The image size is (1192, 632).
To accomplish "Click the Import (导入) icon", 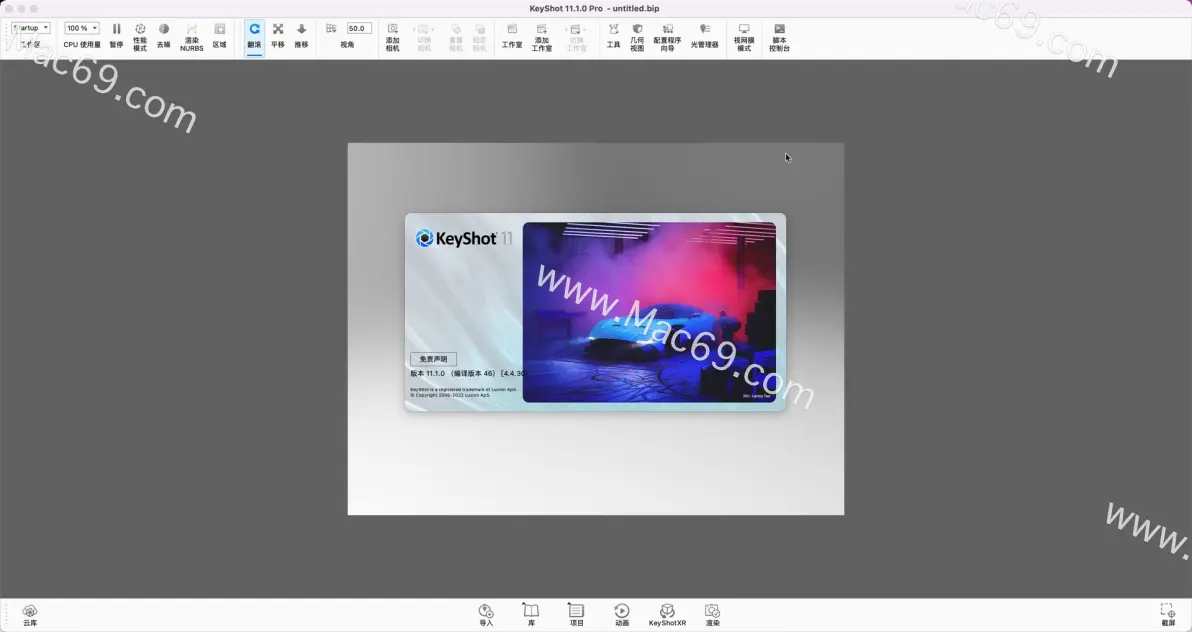I will click(x=486, y=615).
